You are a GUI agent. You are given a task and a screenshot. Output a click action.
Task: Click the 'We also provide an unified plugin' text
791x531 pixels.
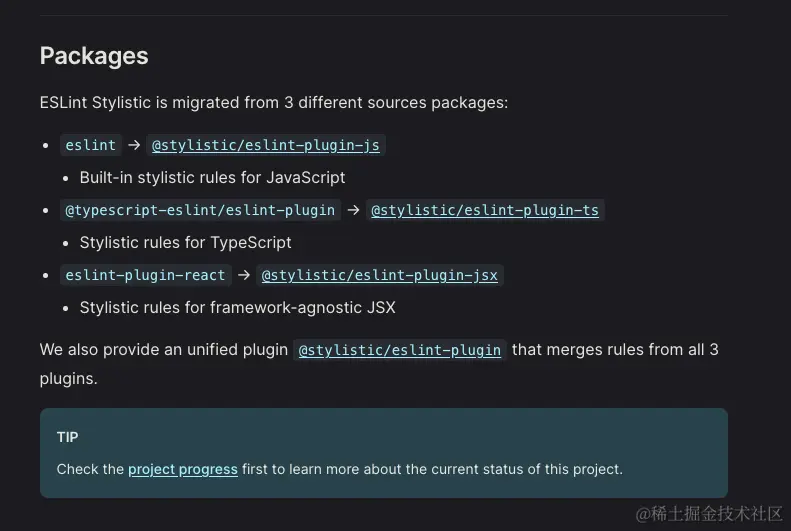coord(164,350)
